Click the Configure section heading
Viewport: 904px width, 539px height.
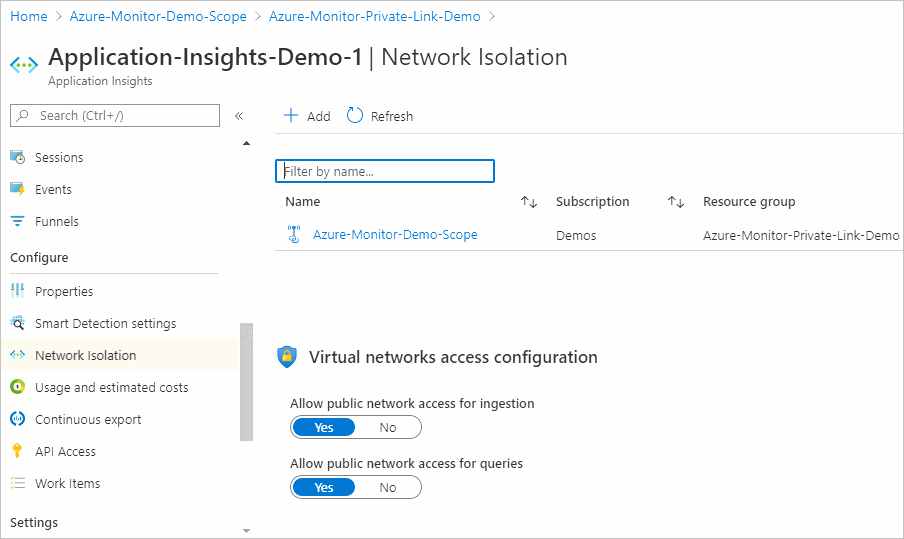39,258
